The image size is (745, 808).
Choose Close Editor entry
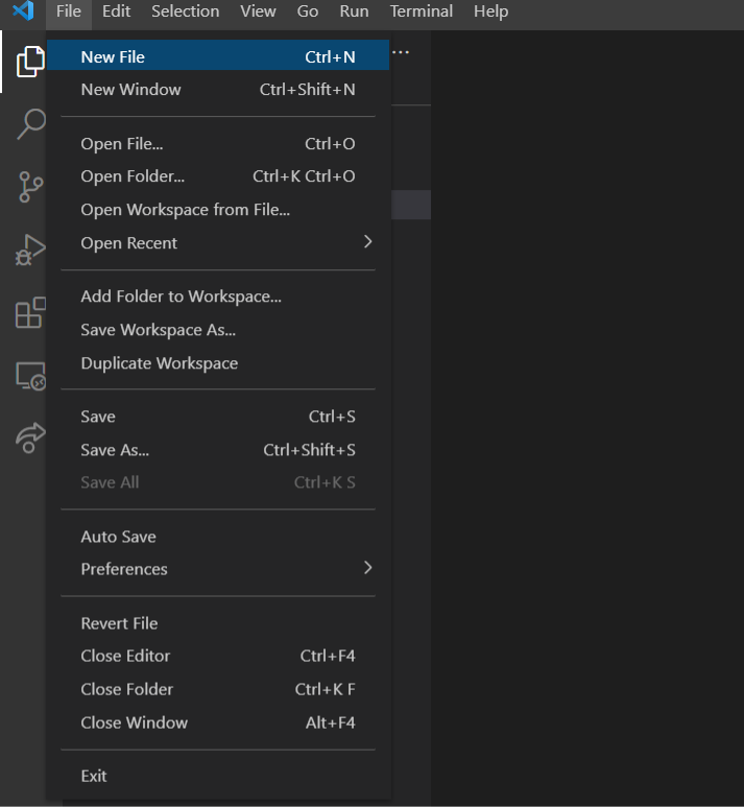218,656
